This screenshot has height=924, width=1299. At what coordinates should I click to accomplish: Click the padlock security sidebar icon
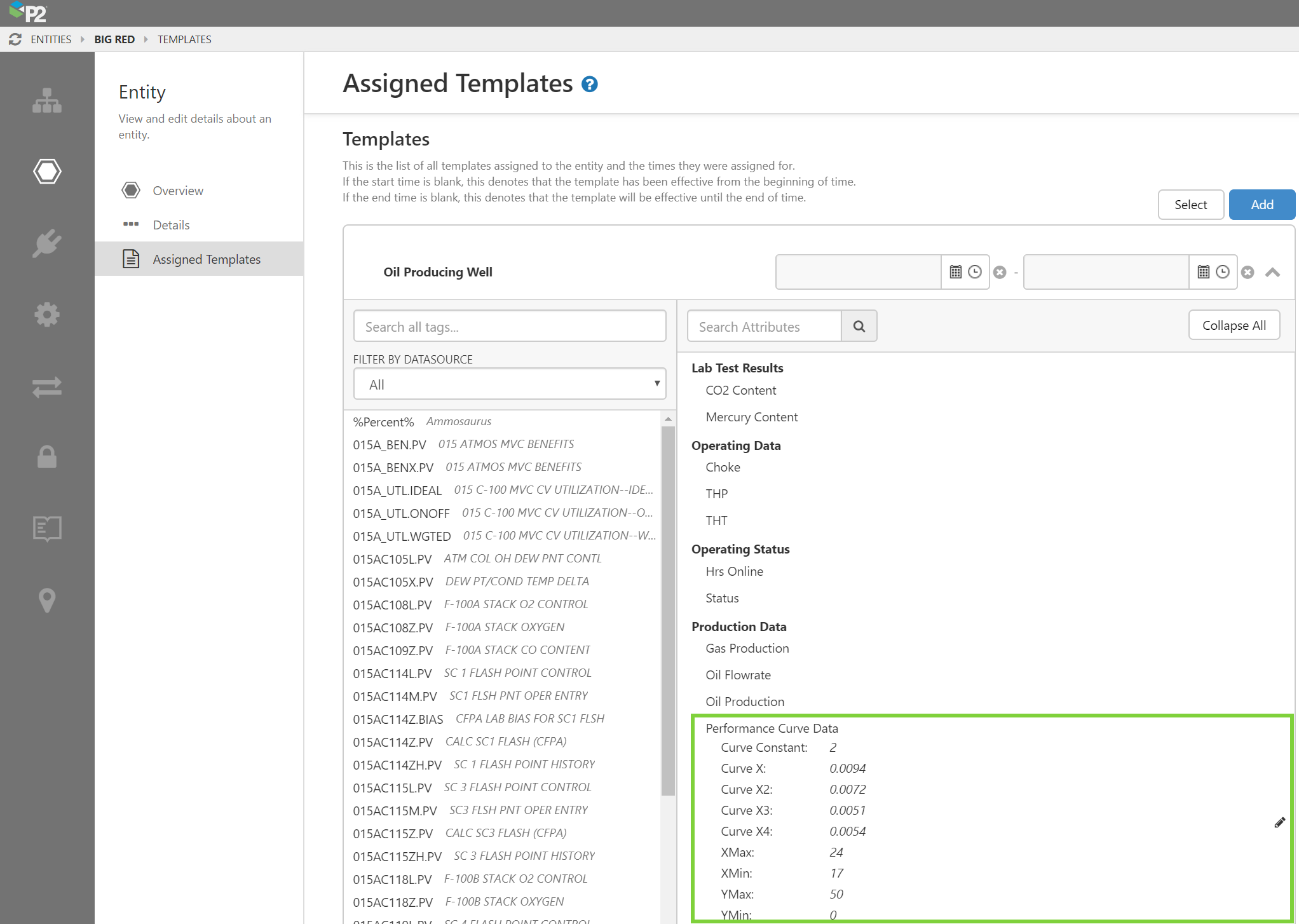pos(47,456)
